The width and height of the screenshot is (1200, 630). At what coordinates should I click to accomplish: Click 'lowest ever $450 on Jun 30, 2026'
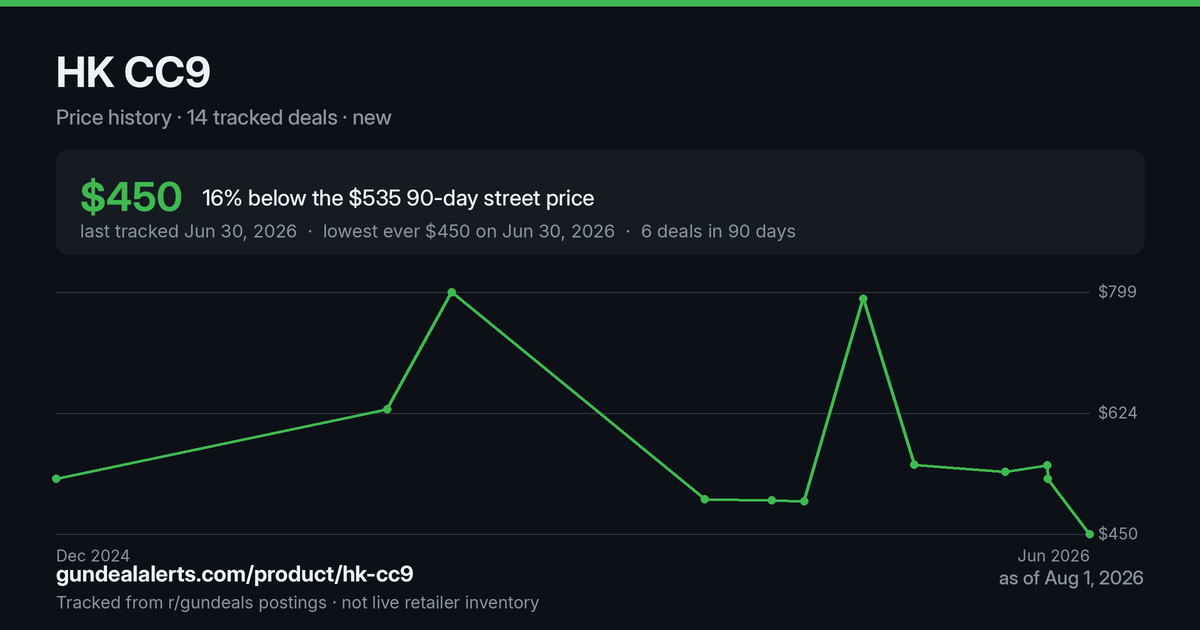[469, 231]
